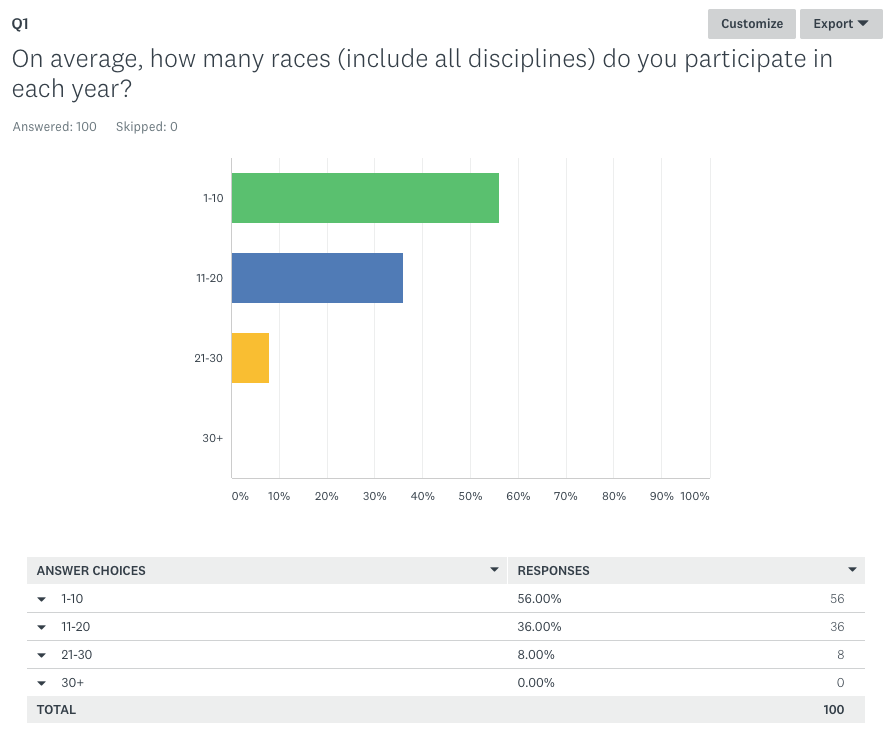The image size is (886, 748).
Task: Expand the 1-10 answer row arrow
Action: point(42,599)
